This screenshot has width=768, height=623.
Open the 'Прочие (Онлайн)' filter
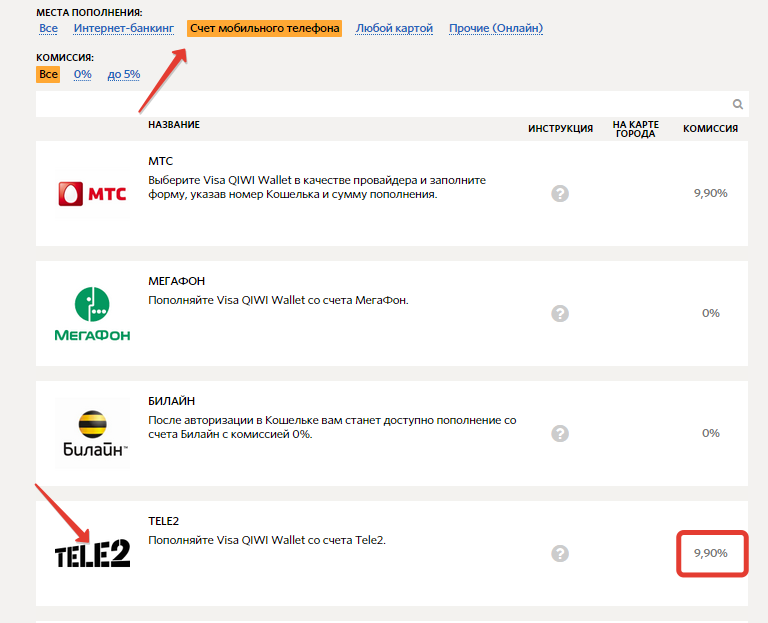pos(496,29)
